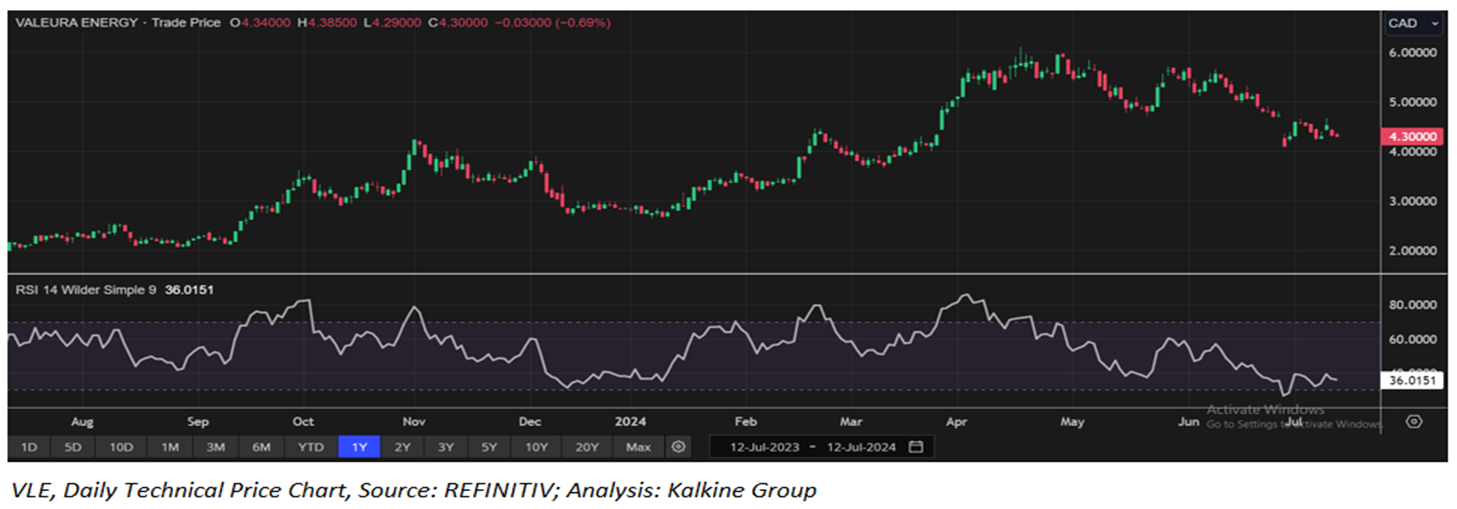
Task: Click the current price tag 4.30000
Action: (1413, 136)
